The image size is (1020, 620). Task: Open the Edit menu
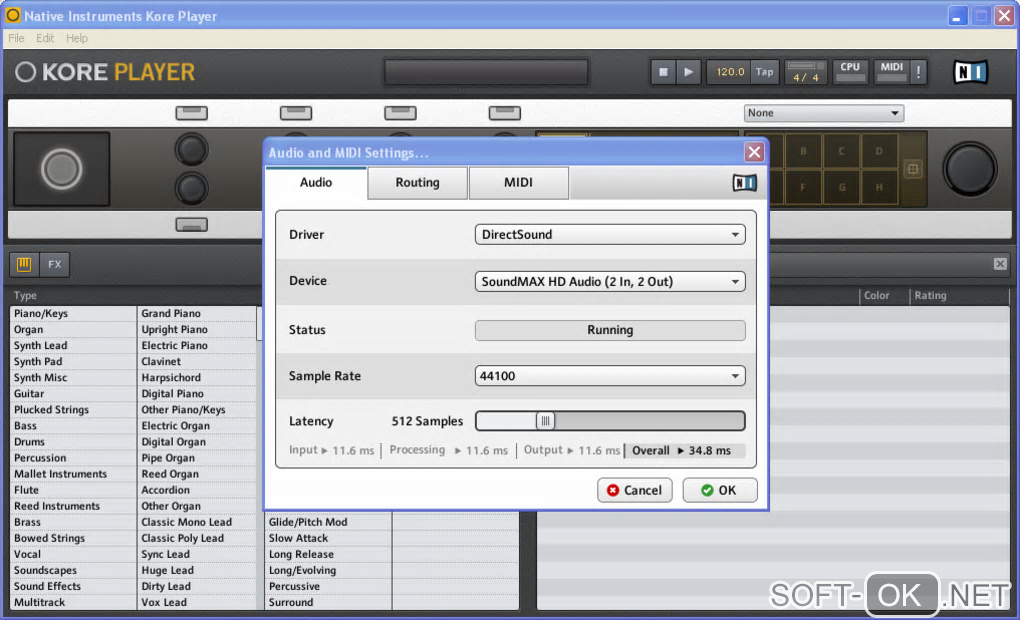(x=45, y=38)
